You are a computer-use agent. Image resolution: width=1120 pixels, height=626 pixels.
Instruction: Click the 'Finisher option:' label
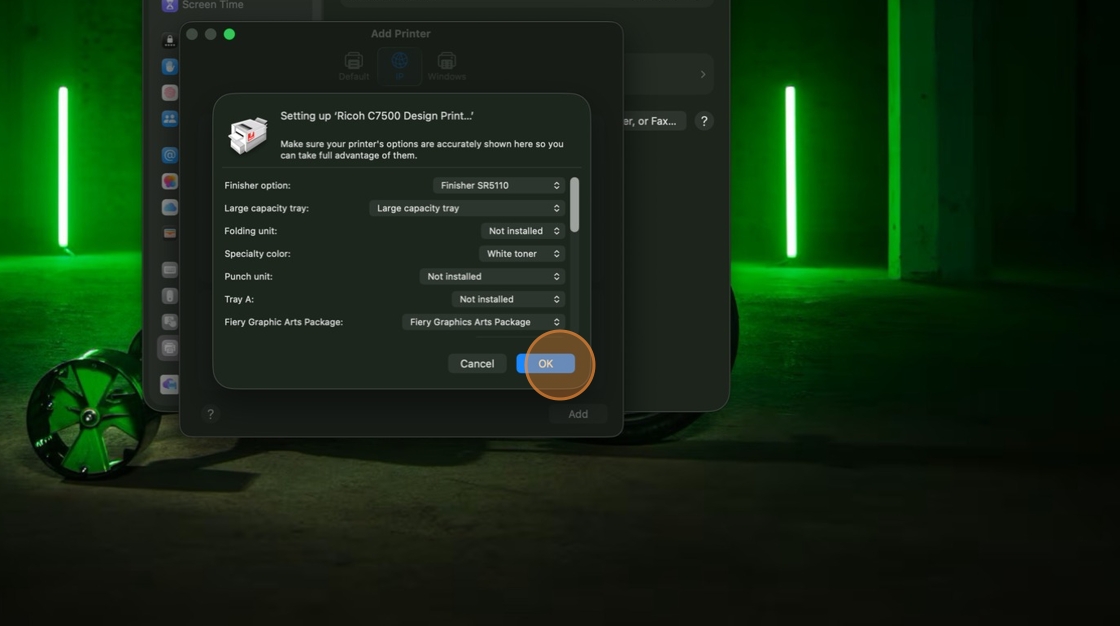257,185
